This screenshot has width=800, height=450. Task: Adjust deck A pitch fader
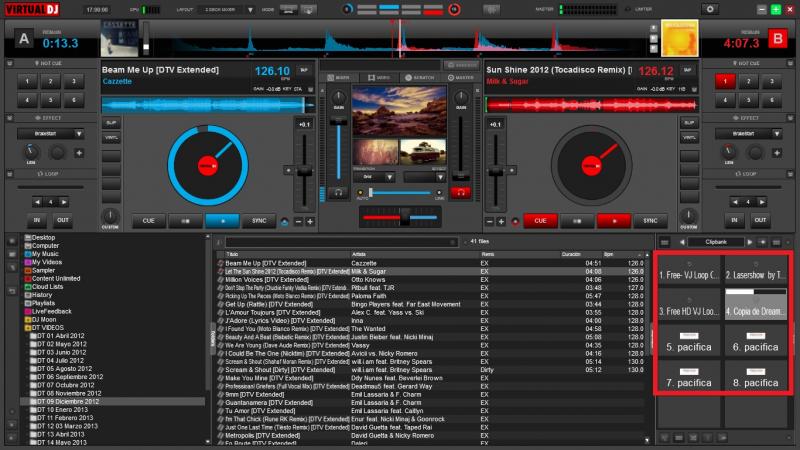click(304, 172)
